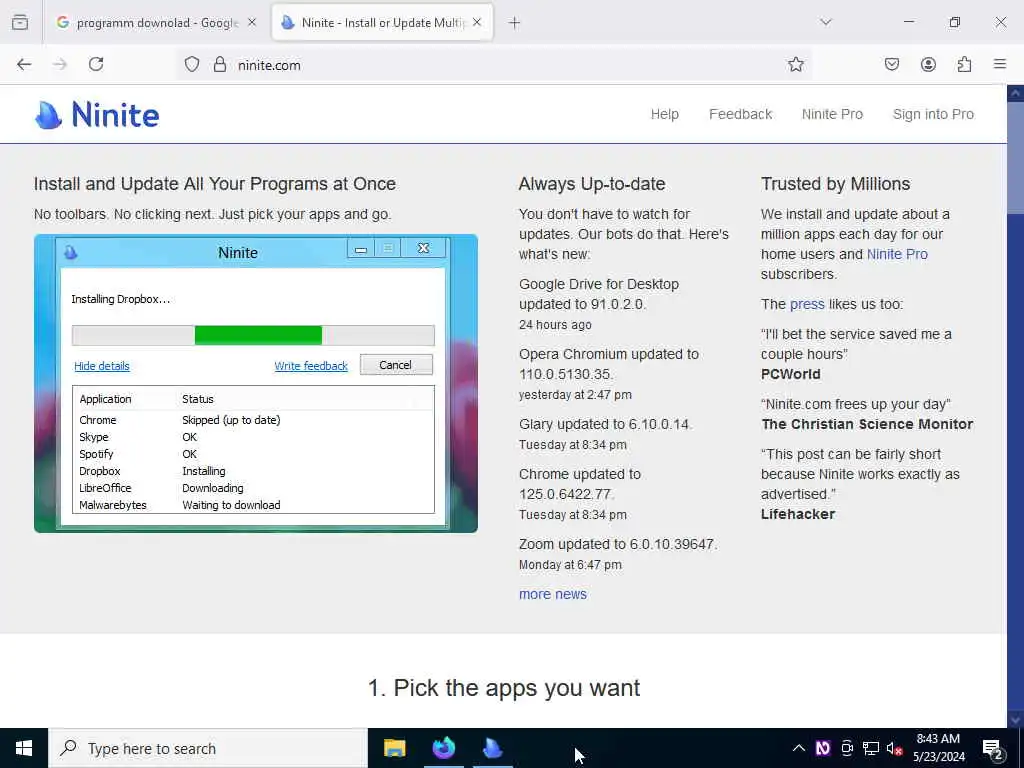1024x768 pixels.
Task: Open a new tab with plus button
Action: point(515,23)
